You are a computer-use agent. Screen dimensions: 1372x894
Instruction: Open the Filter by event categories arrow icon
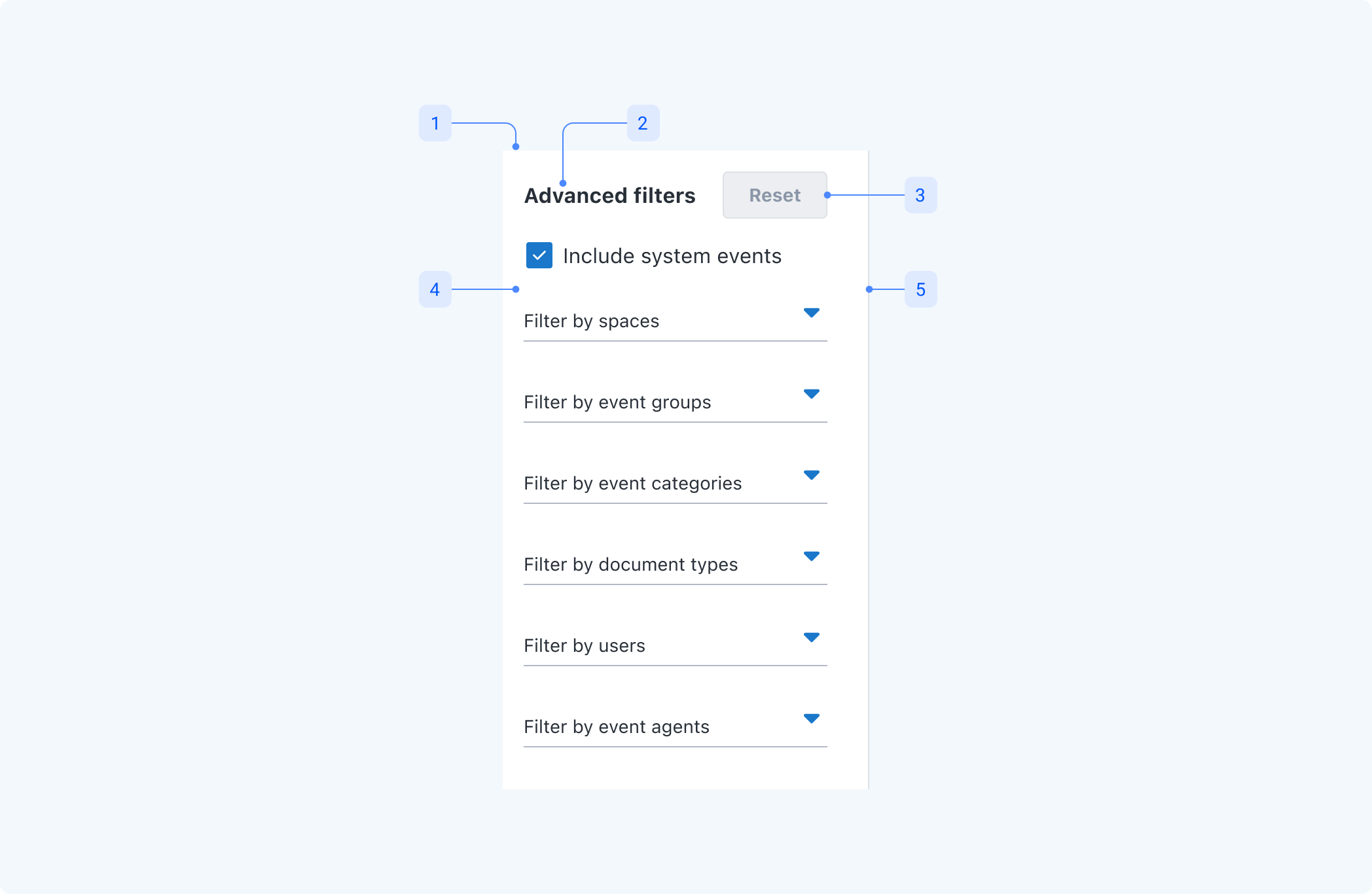811,475
